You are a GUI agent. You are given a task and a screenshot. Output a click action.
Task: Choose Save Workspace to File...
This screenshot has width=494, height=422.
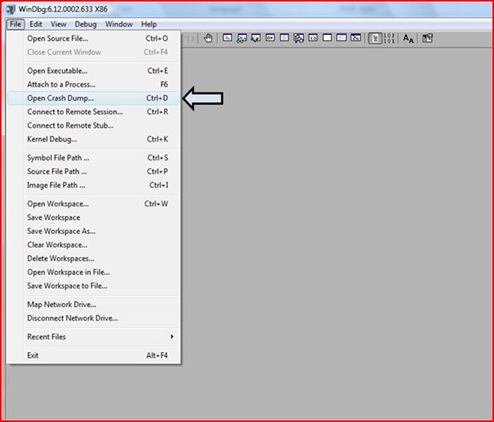(x=93, y=286)
